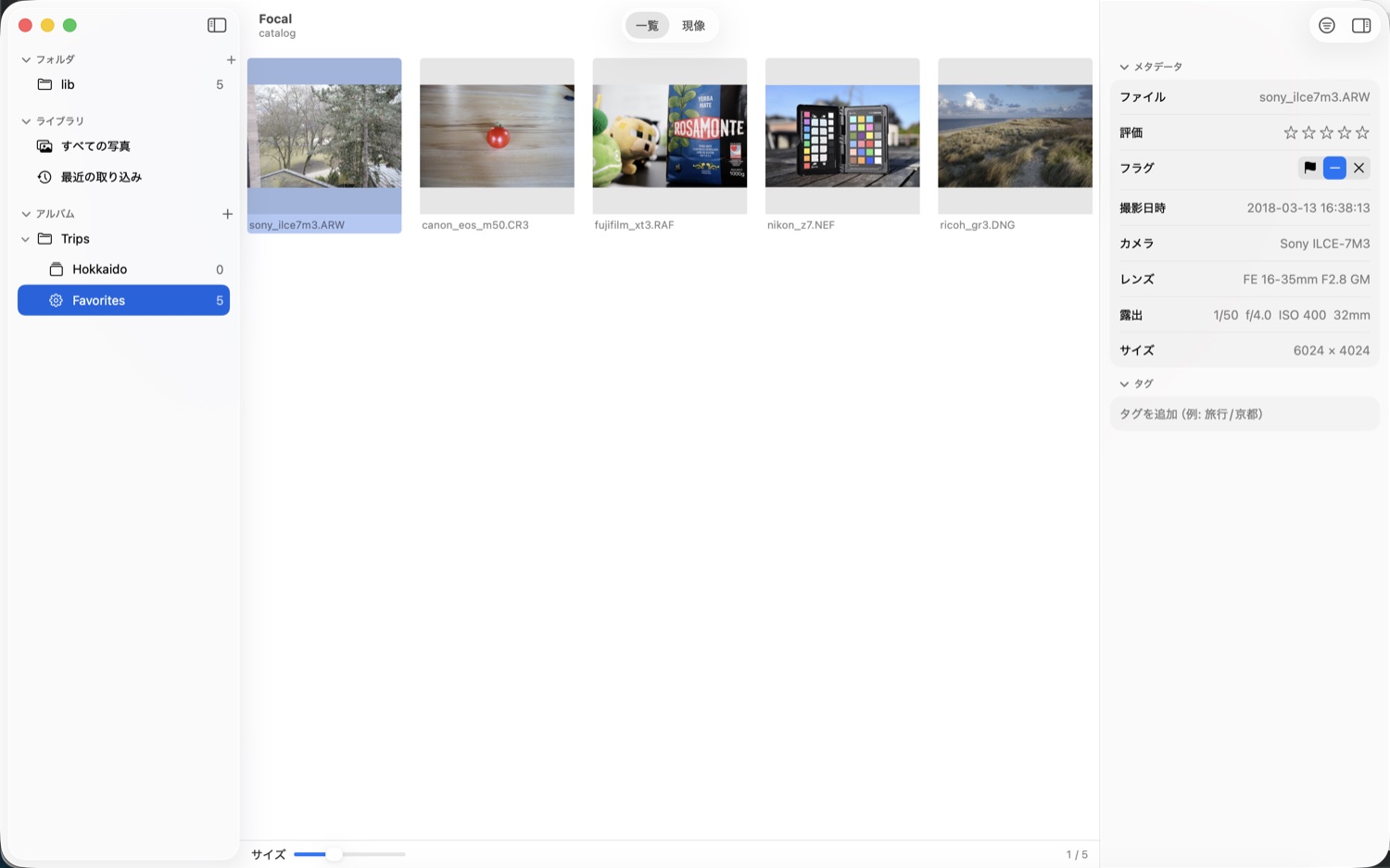Image resolution: width=1390 pixels, height=868 pixels.
Task: Mark photo as rejected with X flag
Action: [x=1358, y=168]
